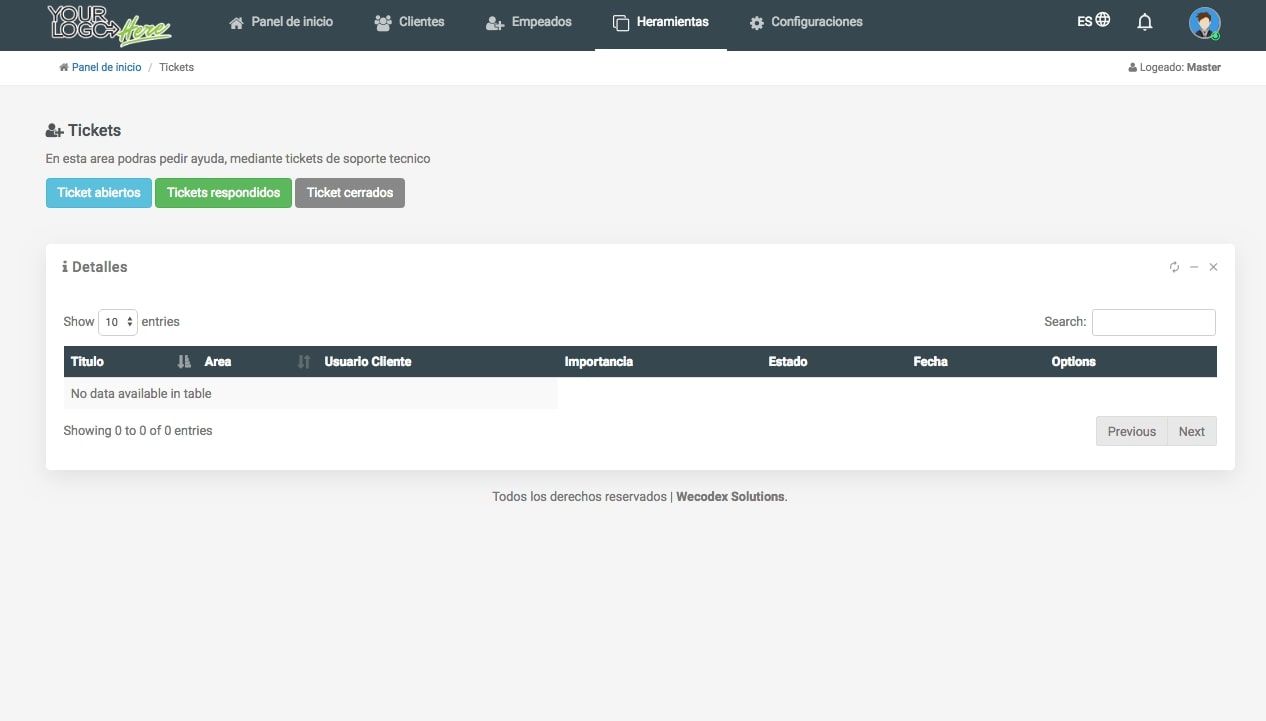Open the Heramientas menu
The image size is (1266, 721).
[660, 22]
